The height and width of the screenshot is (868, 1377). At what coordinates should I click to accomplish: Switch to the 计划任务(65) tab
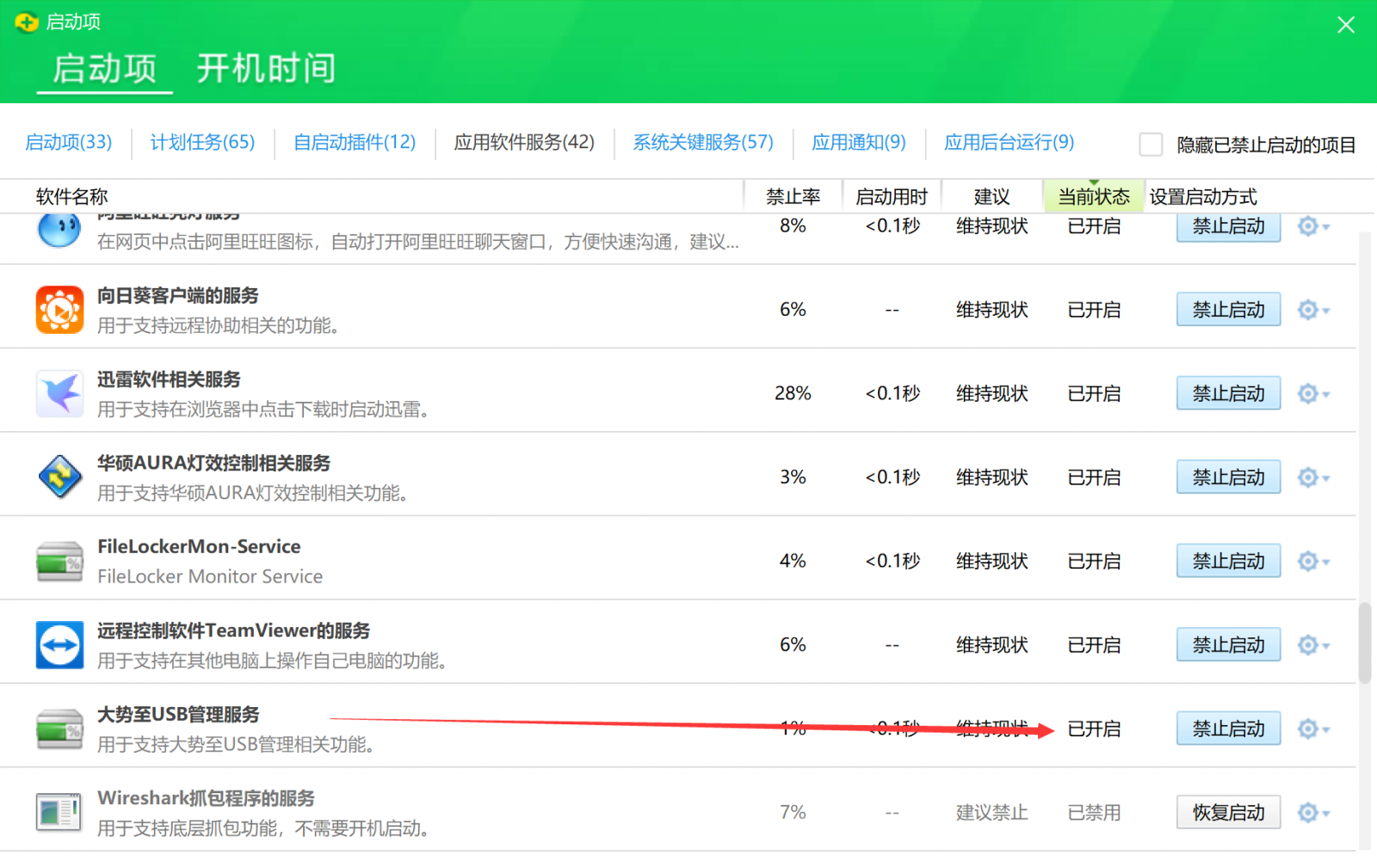click(203, 142)
